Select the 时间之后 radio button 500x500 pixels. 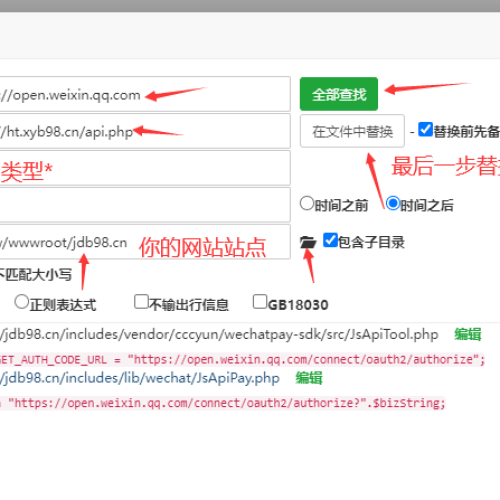(393, 203)
